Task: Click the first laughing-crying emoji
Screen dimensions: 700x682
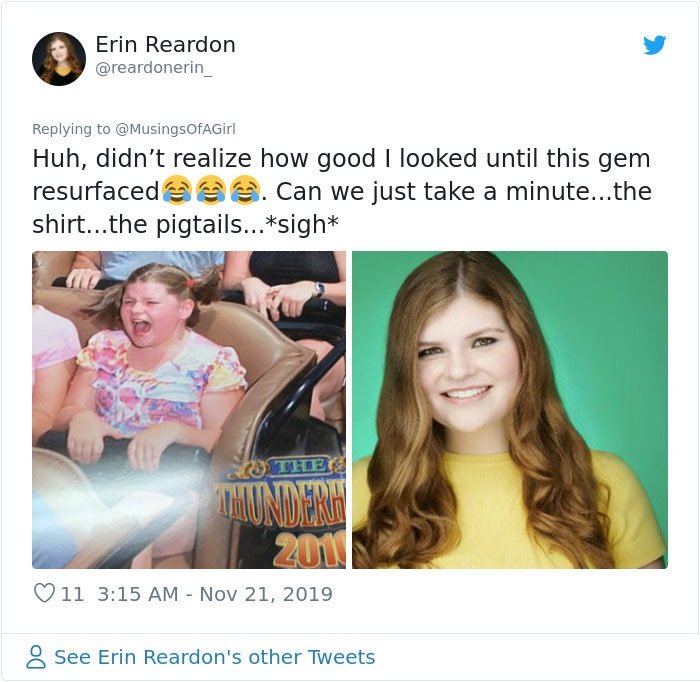Action: tap(177, 191)
